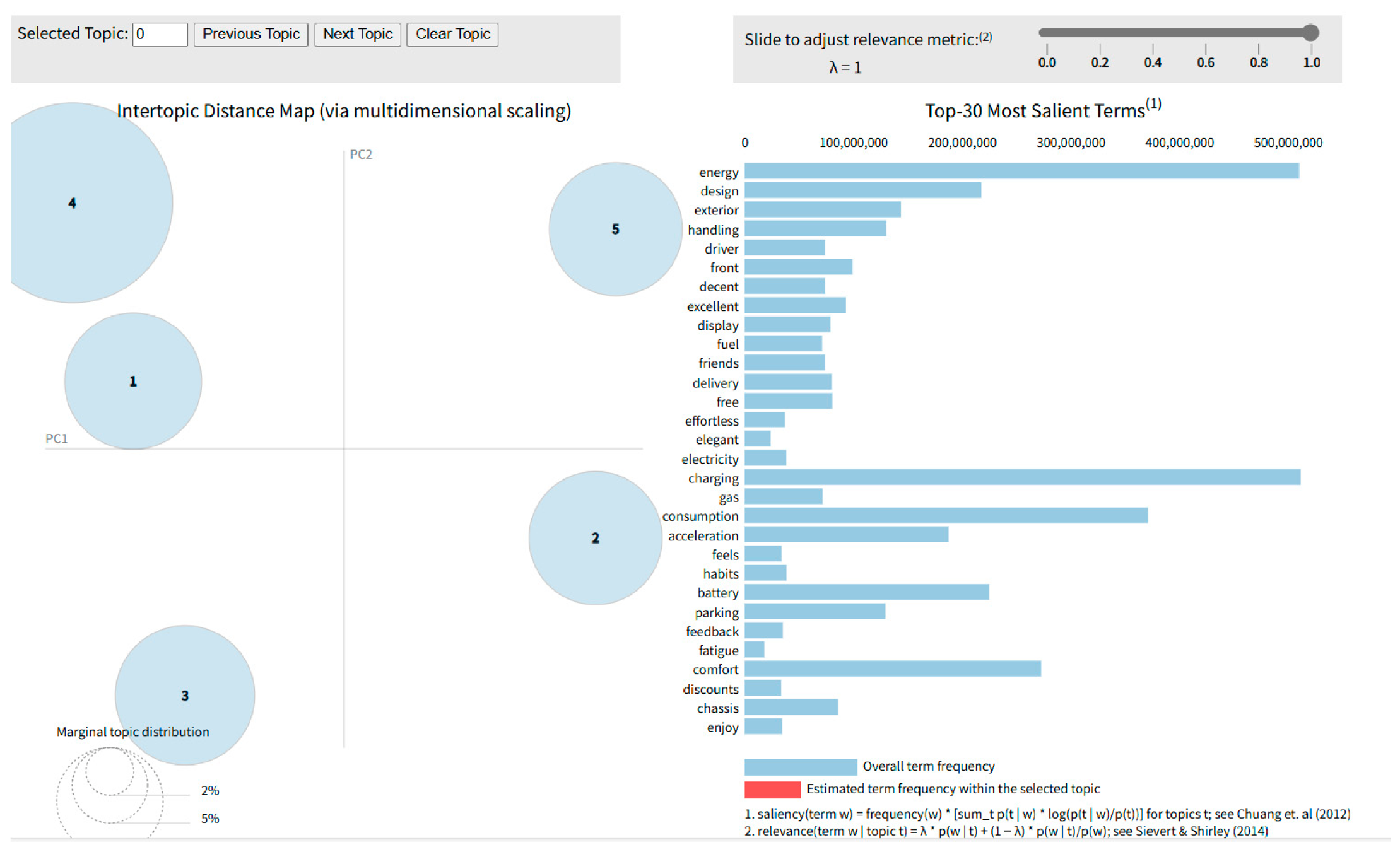Click the 'parking' term bar

[x=815, y=611]
